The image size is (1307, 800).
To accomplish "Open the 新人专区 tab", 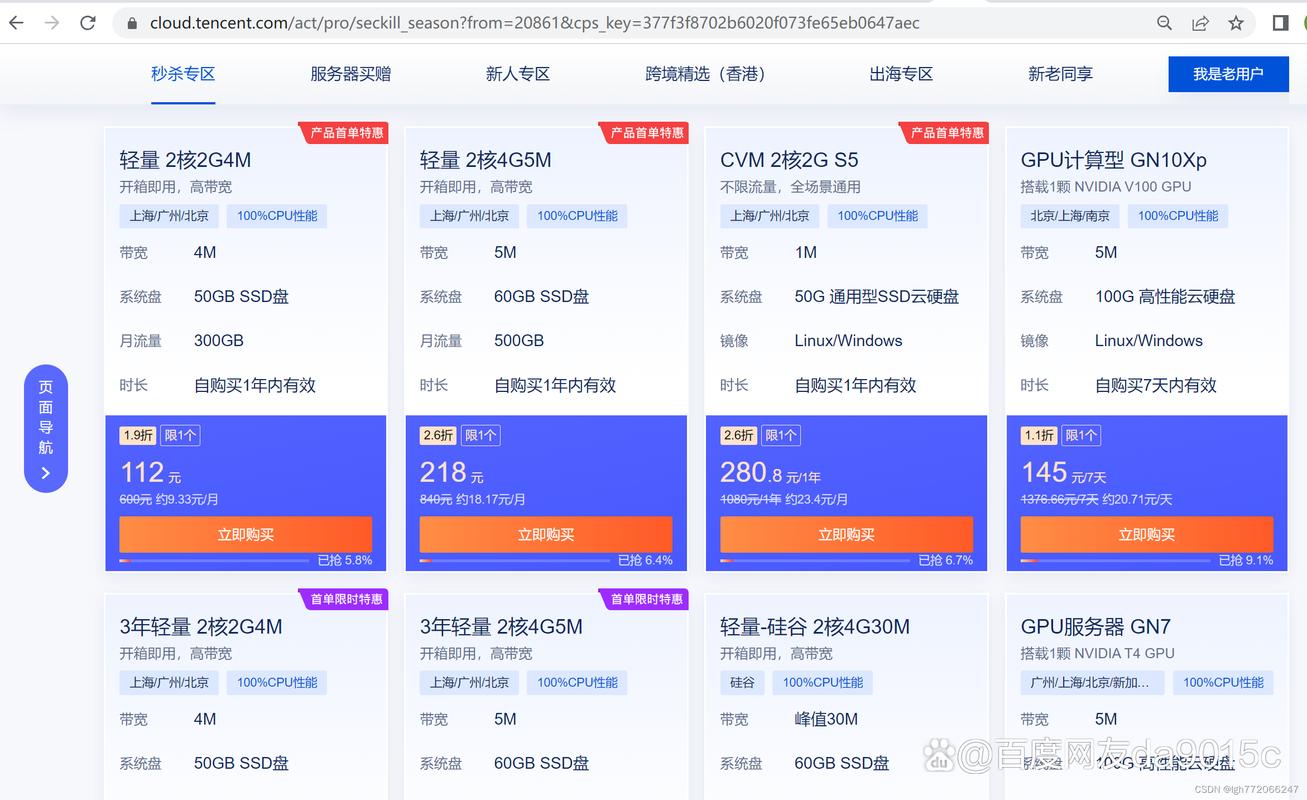I will click(x=518, y=74).
